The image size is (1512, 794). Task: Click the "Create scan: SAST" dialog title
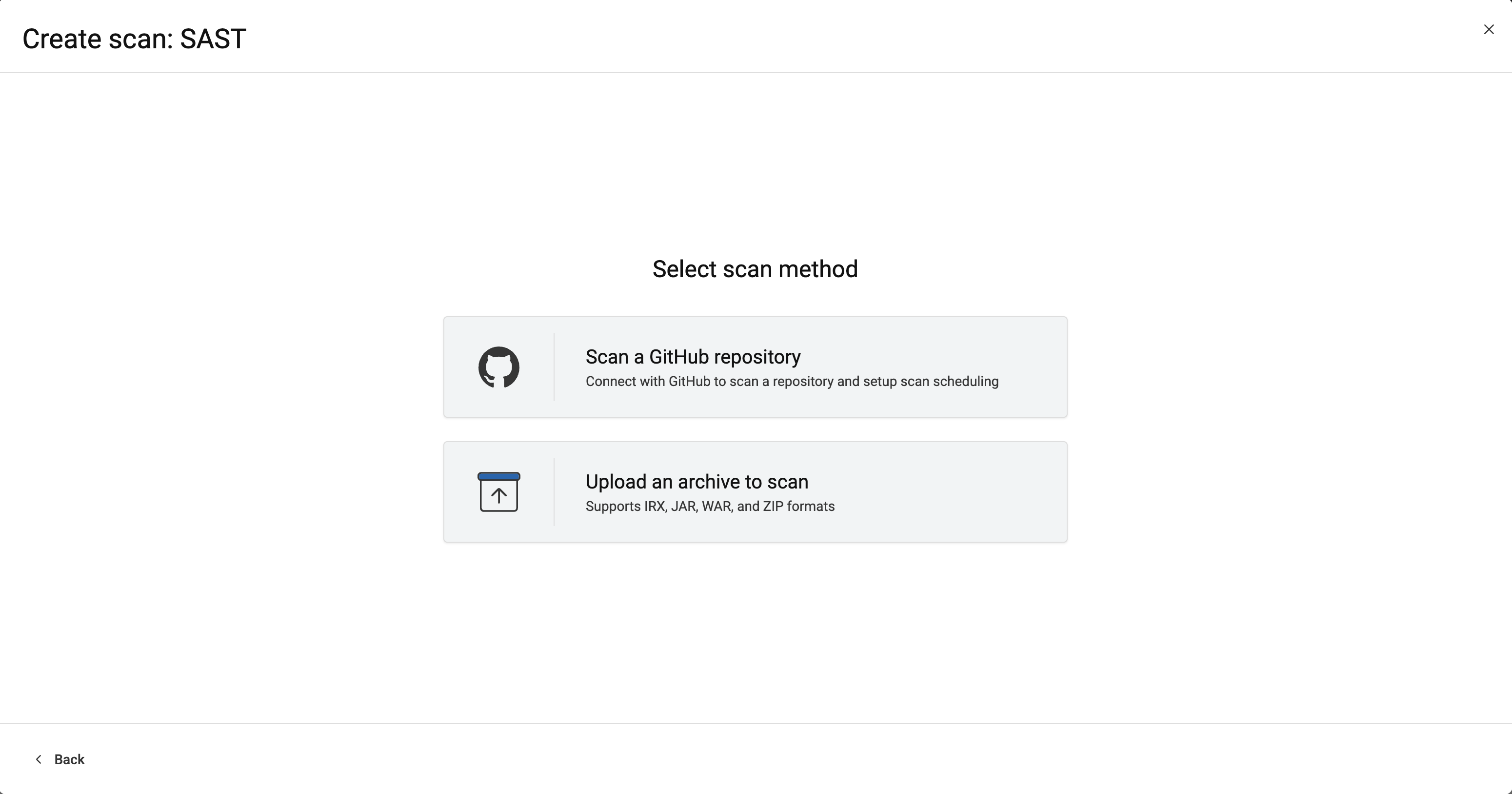coord(134,39)
